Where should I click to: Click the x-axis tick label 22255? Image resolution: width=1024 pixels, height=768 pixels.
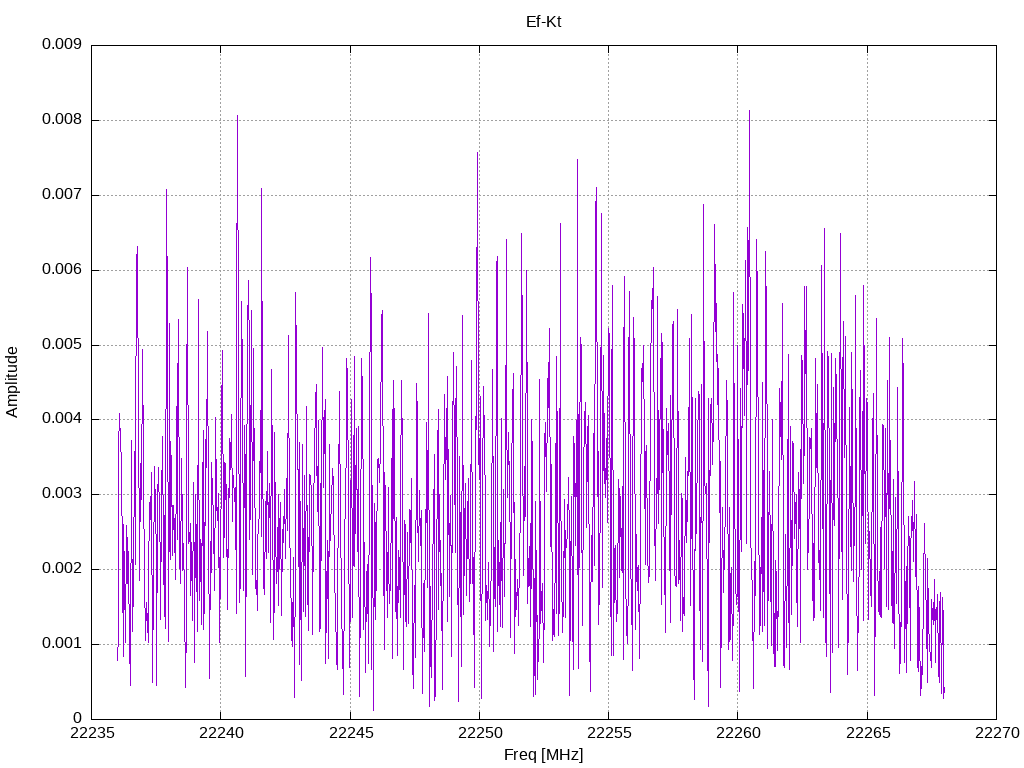click(x=609, y=733)
